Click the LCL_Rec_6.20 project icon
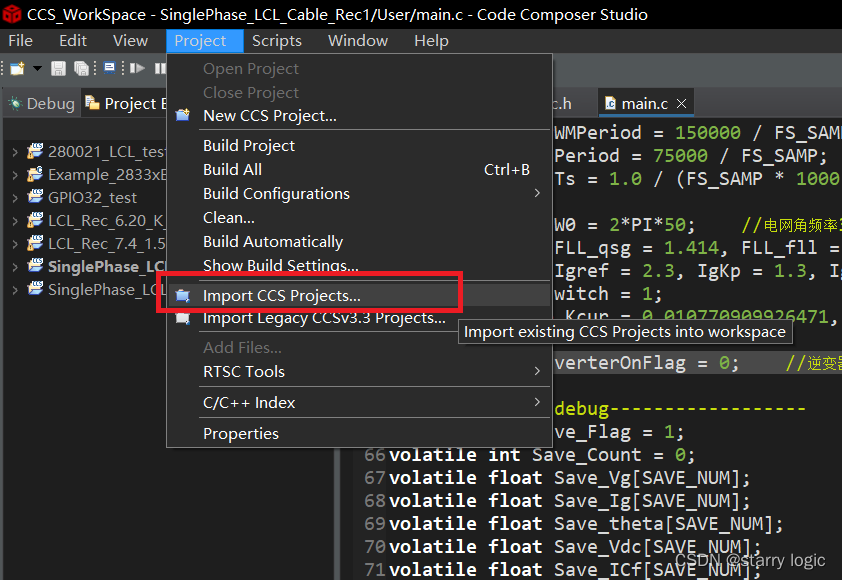Image resolution: width=842 pixels, height=580 pixels. coord(35,220)
